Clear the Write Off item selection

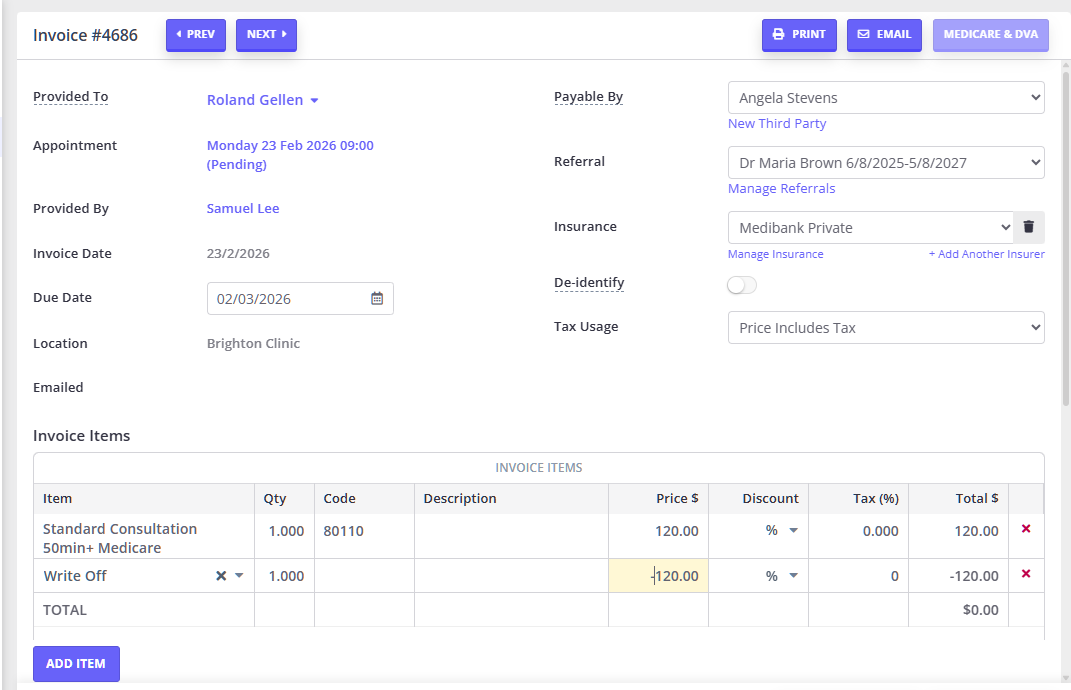(221, 576)
